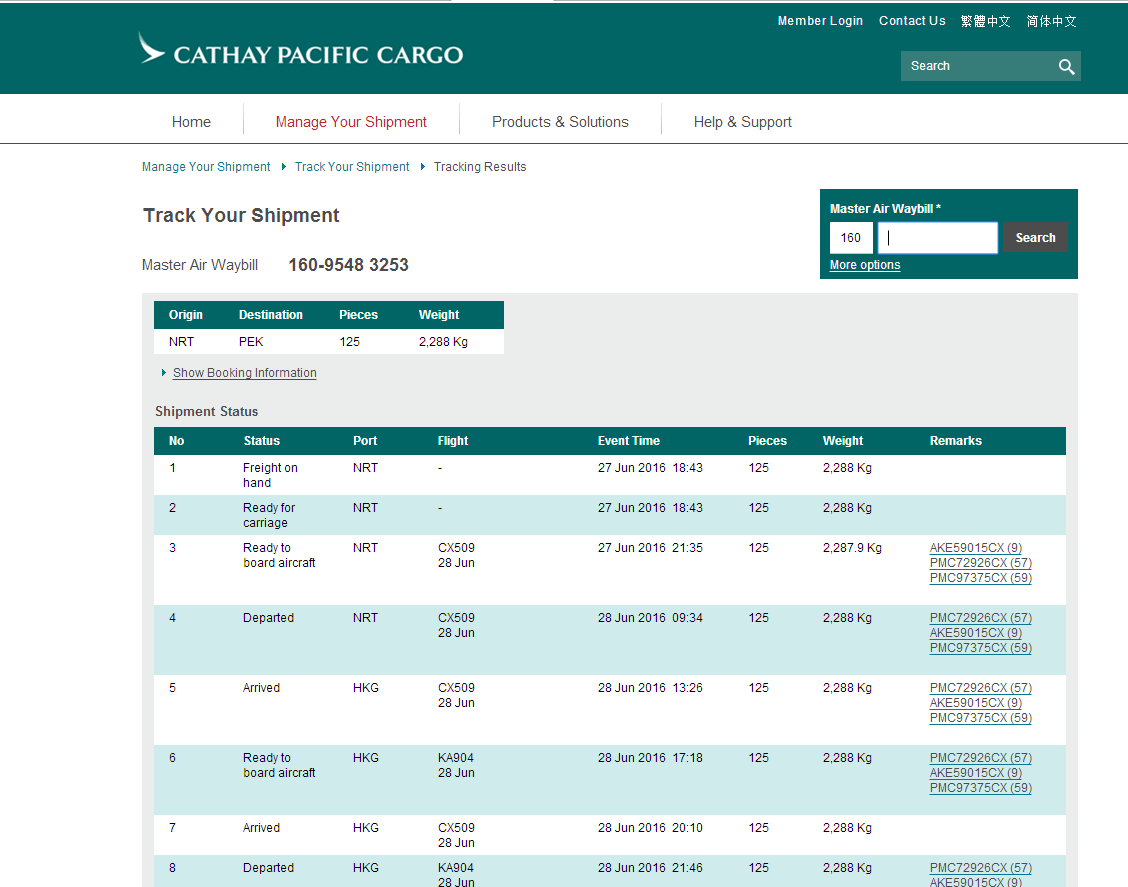Open PMC72926CX (57) in row 6 remarks
The height and width of the screenshot is (887, 1128).
981,758
